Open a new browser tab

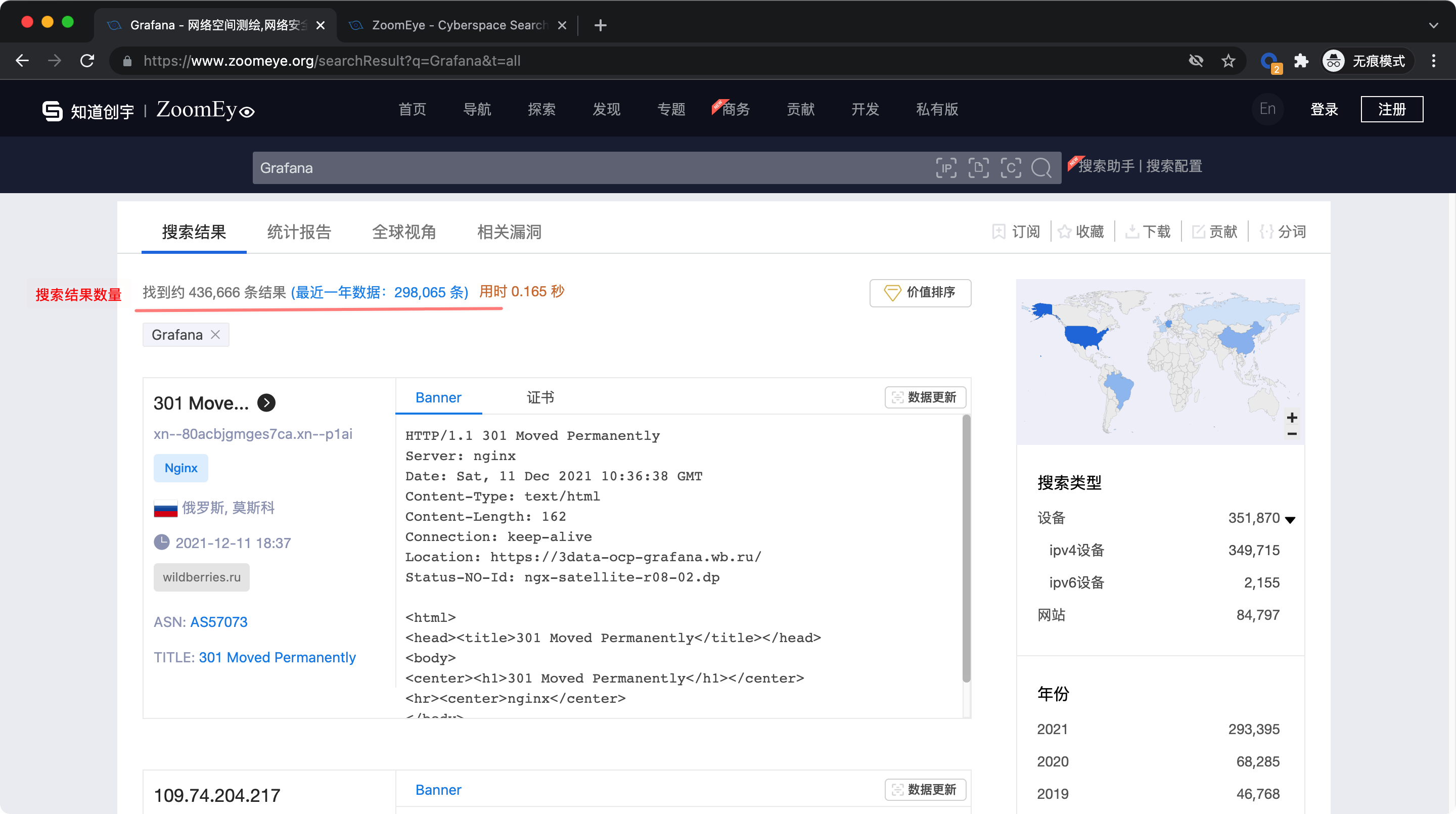(x=600, y=25)
